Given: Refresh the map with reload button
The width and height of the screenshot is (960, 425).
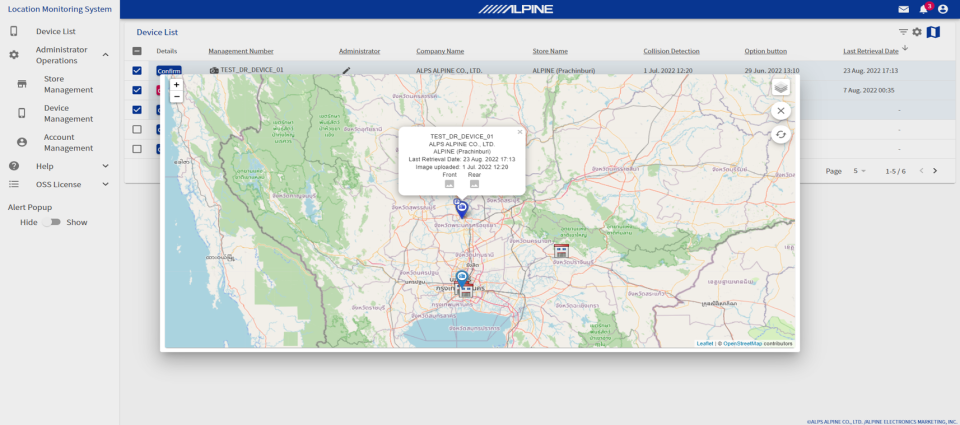Looking at the screenshot, I should pyautogui.click(x=781, y=134).
